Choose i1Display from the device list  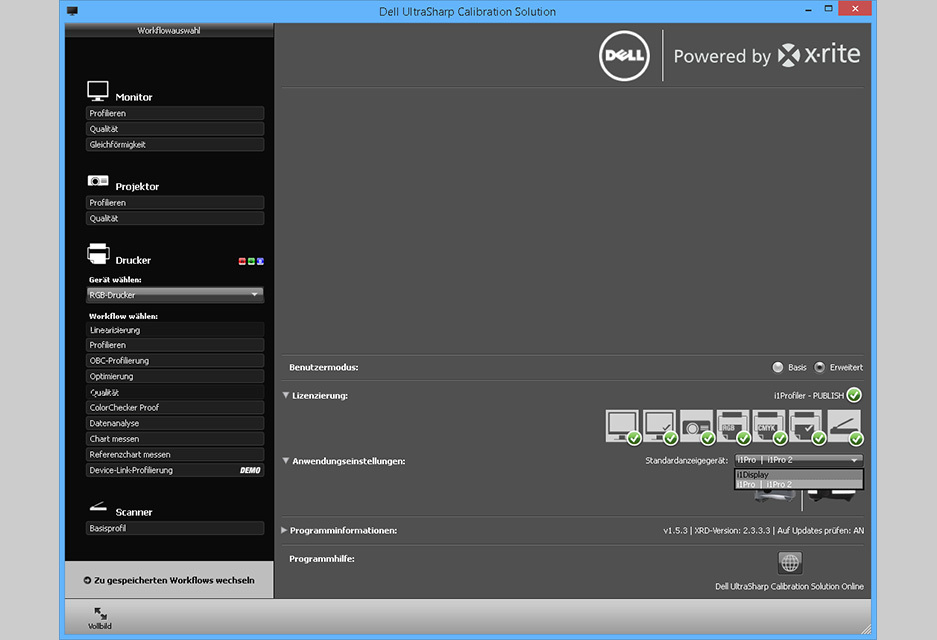click(x=799, y=474)
